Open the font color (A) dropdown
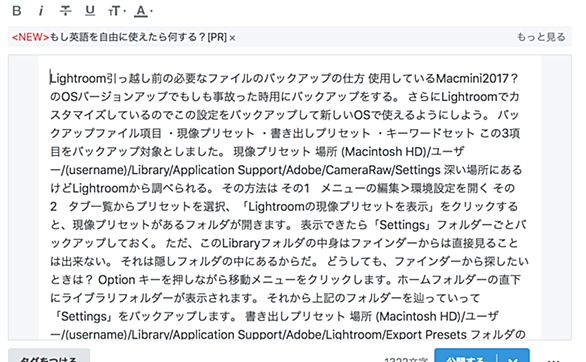This screenshot has width=586, height=362. pos(143,11)
